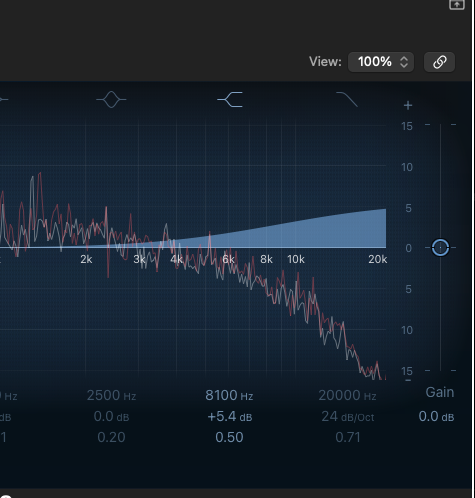Select the 0.50 Q value

(229, 437)
